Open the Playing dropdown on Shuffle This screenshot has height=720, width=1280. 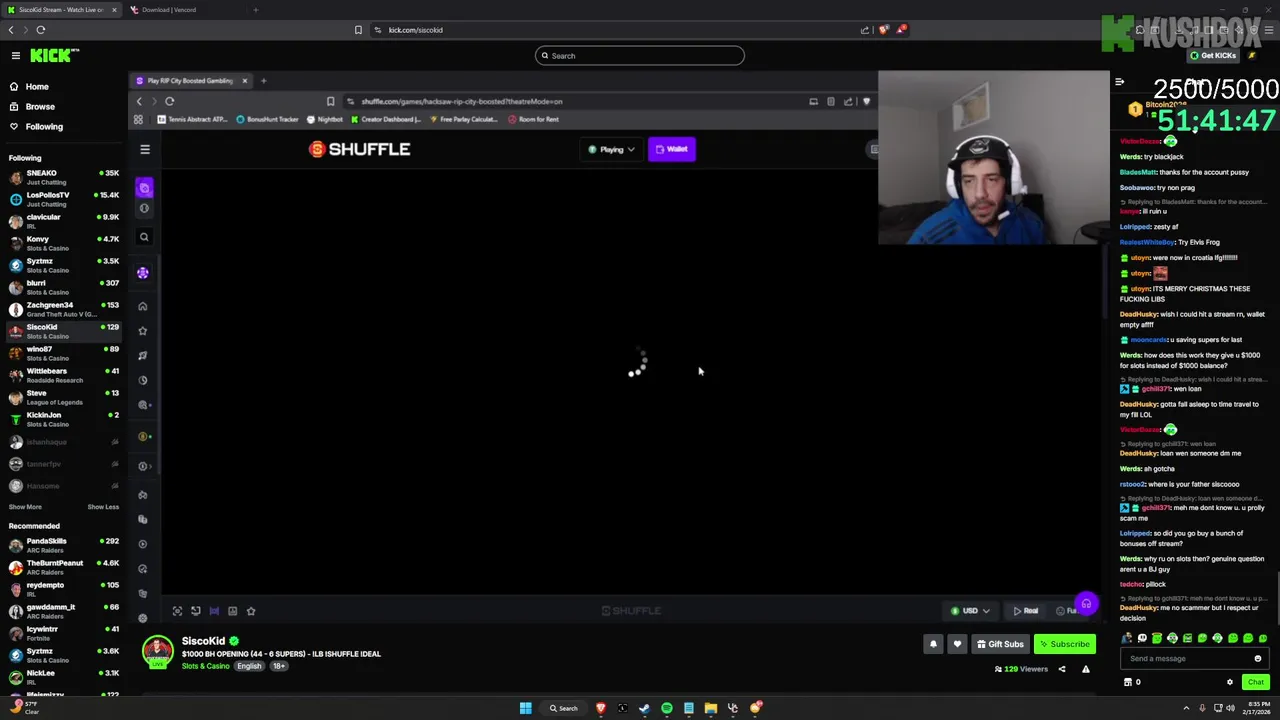point(611,149)
